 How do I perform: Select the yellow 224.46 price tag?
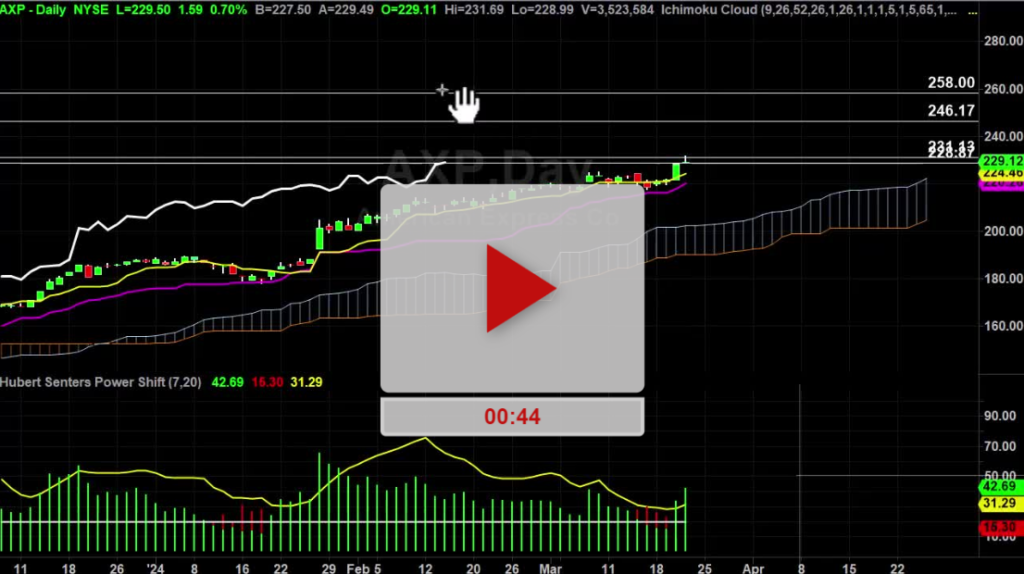pyautogui.click(x=1000, y=172)
